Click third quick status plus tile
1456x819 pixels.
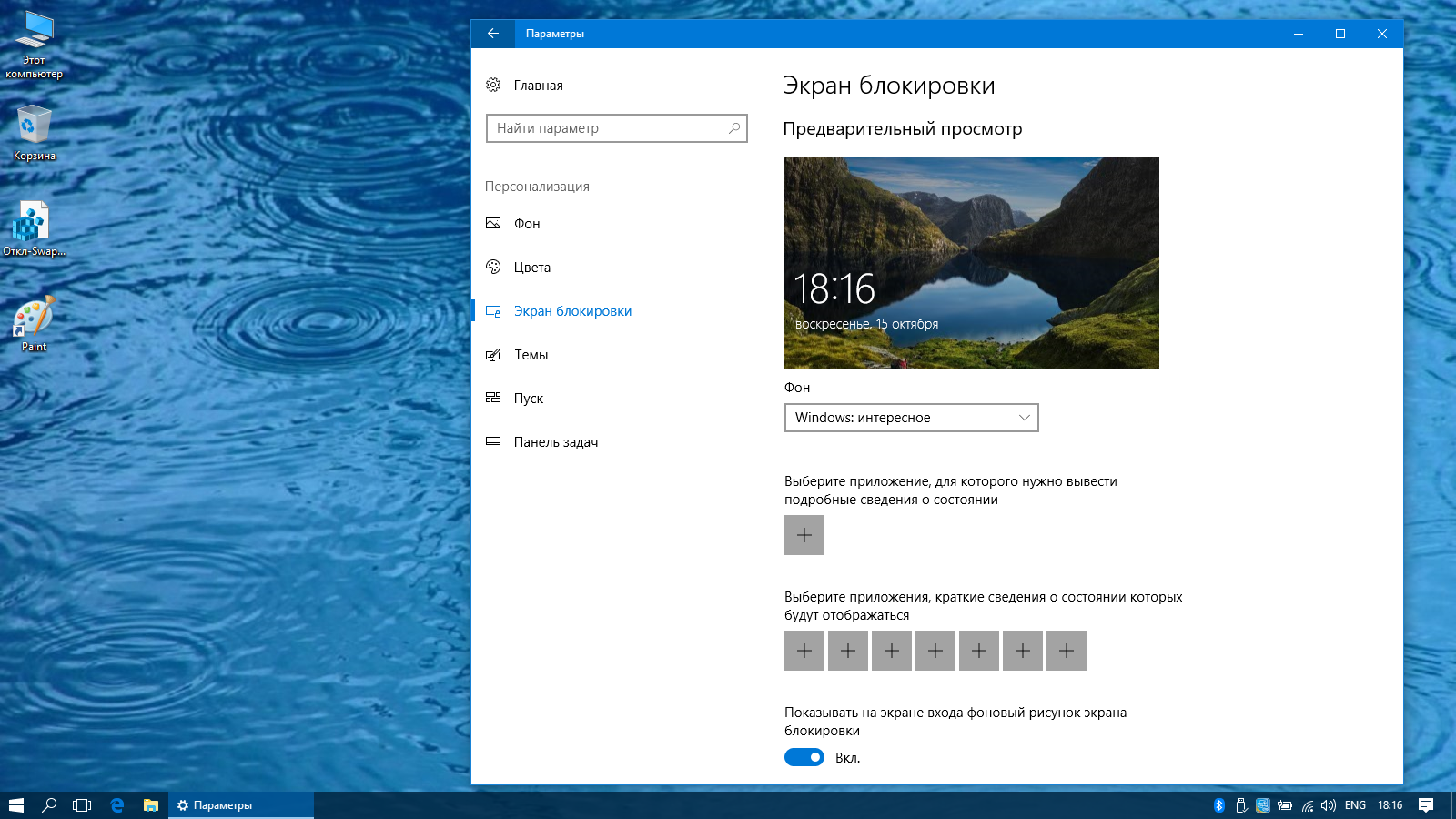892,651
